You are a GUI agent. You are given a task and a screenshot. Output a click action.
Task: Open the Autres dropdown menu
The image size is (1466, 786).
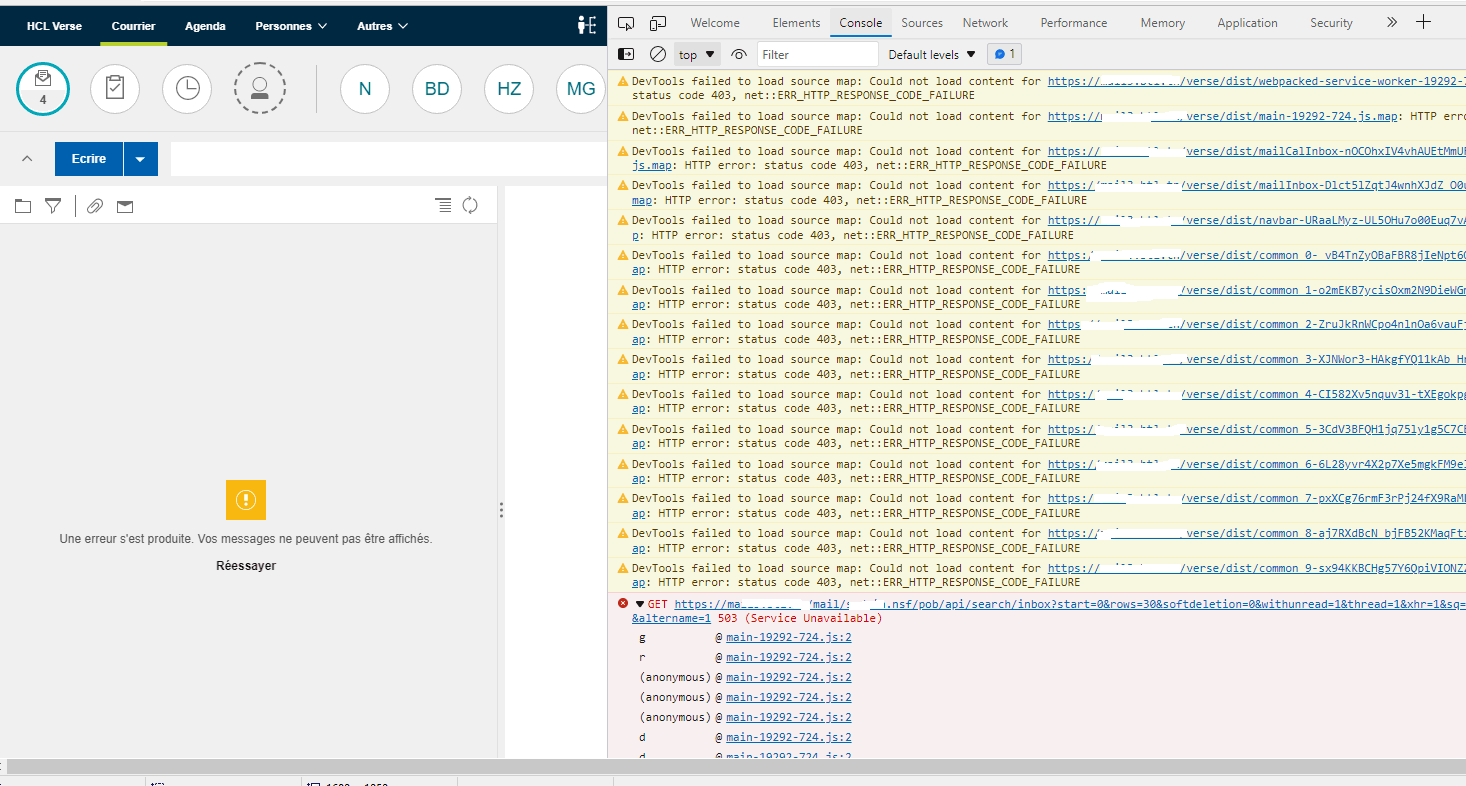click(x=382, y=26)
